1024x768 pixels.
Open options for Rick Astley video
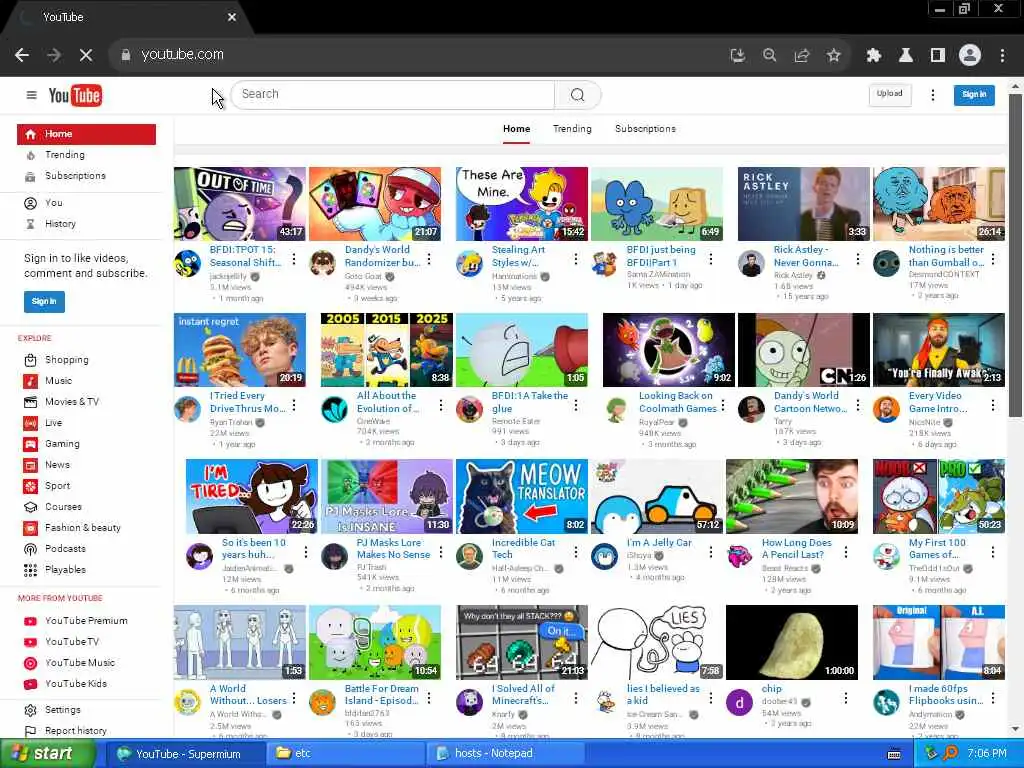(857, 259)
